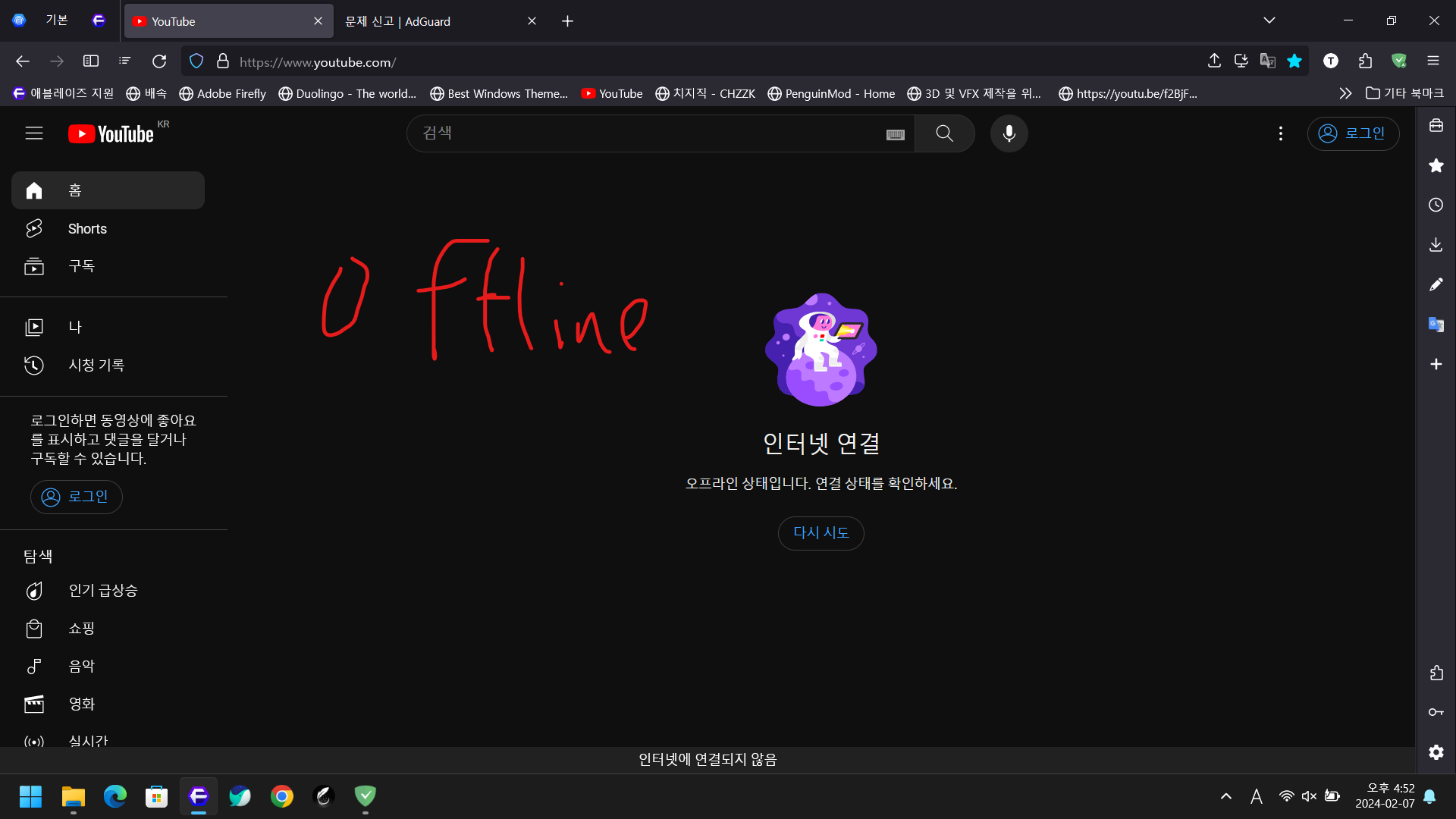Screen dimensions: 1456x819
Task: Click inside the YouTube 검색 search field
Action: [645, 133]
